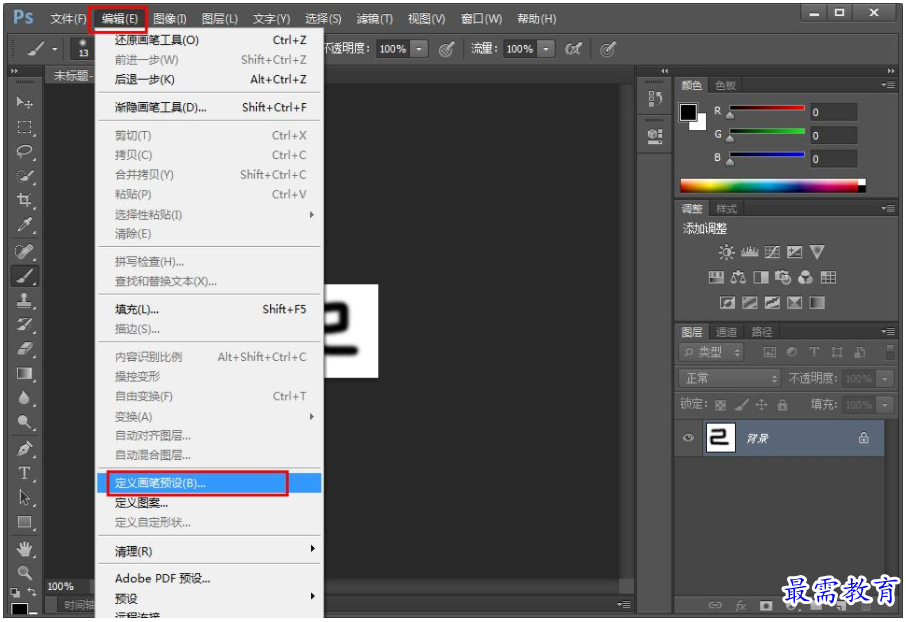906x622 pixels.
Task: Open the 编辑(E) menu
Action: pos(119,18)
